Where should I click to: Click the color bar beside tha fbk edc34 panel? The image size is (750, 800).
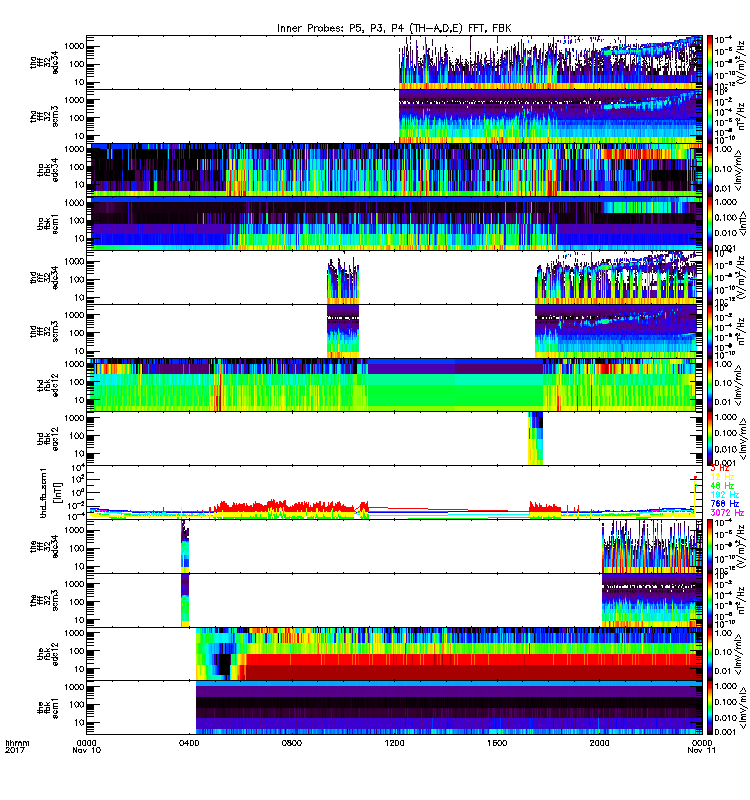[709, 170]
